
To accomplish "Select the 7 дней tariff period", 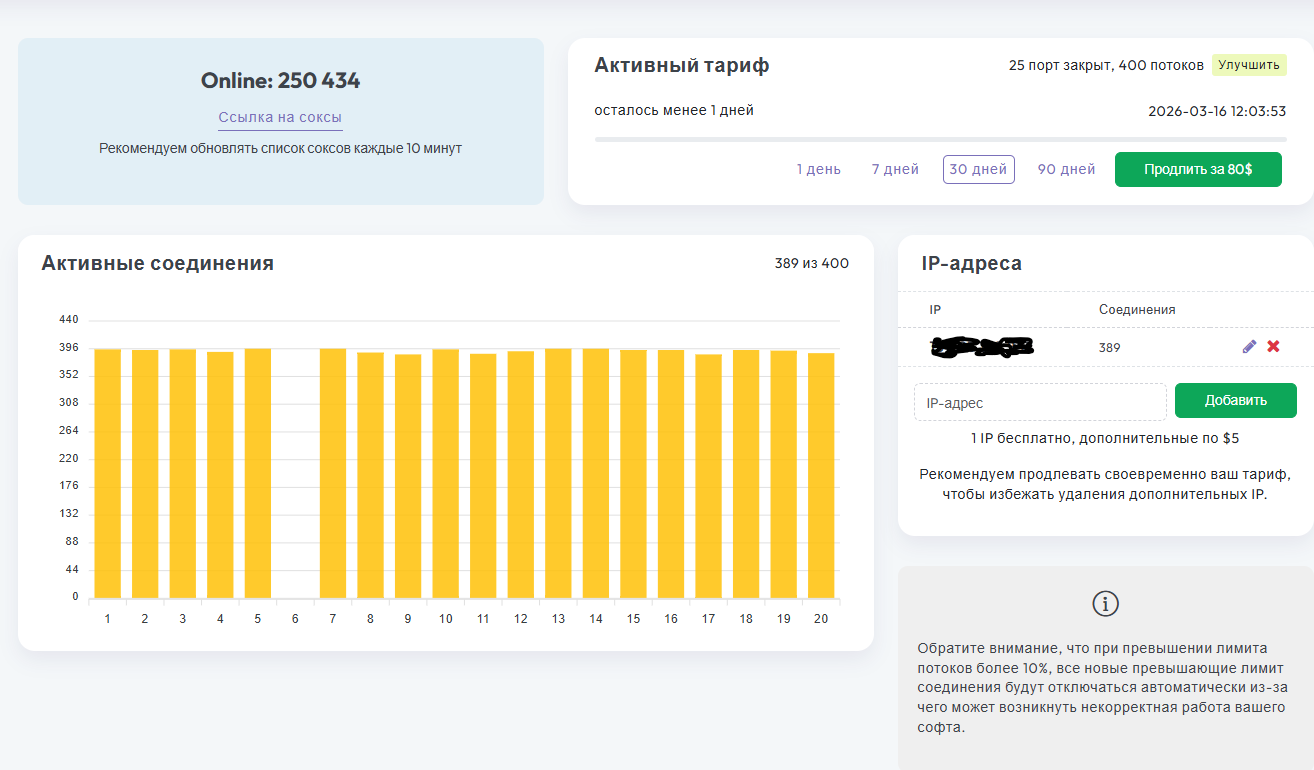I will pos(895,170).
